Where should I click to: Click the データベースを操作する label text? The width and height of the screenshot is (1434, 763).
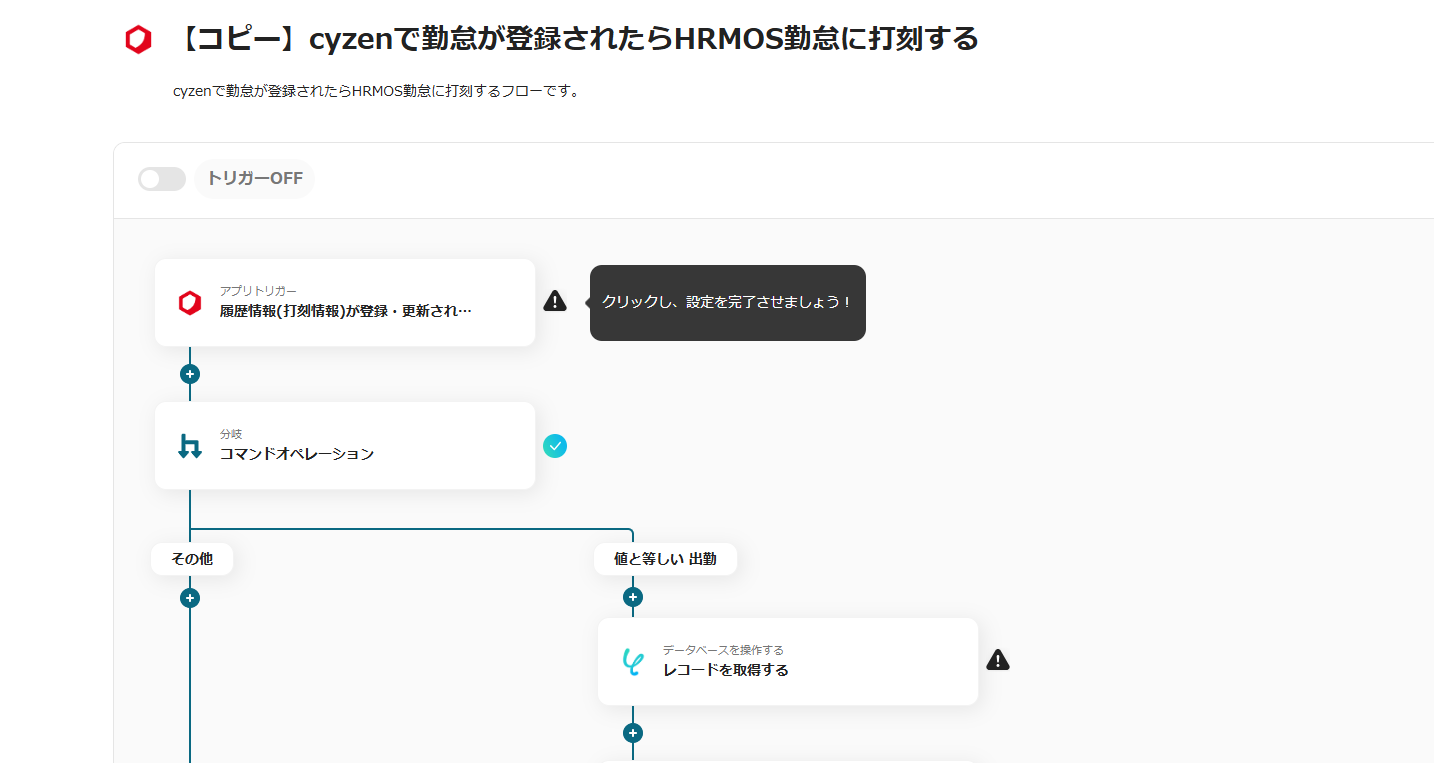[723, 650]
